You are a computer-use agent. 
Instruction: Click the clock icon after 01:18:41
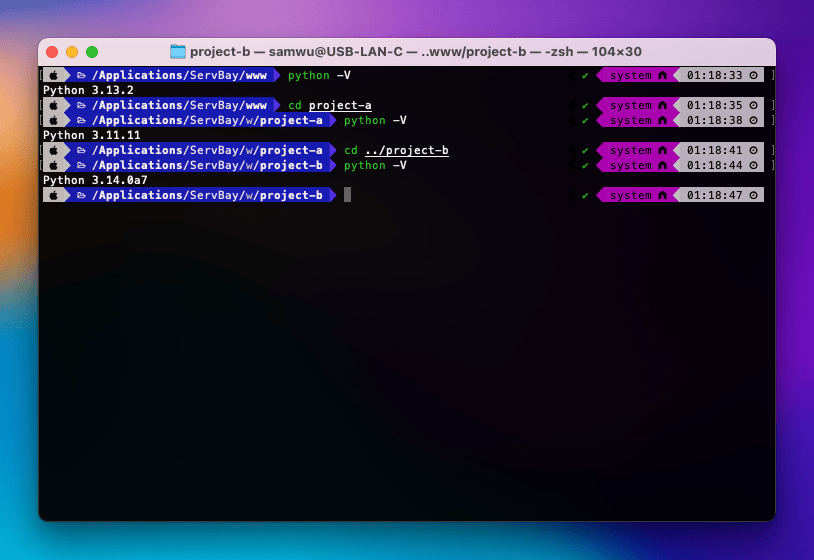pyautogui.click(x=753, y=151)
